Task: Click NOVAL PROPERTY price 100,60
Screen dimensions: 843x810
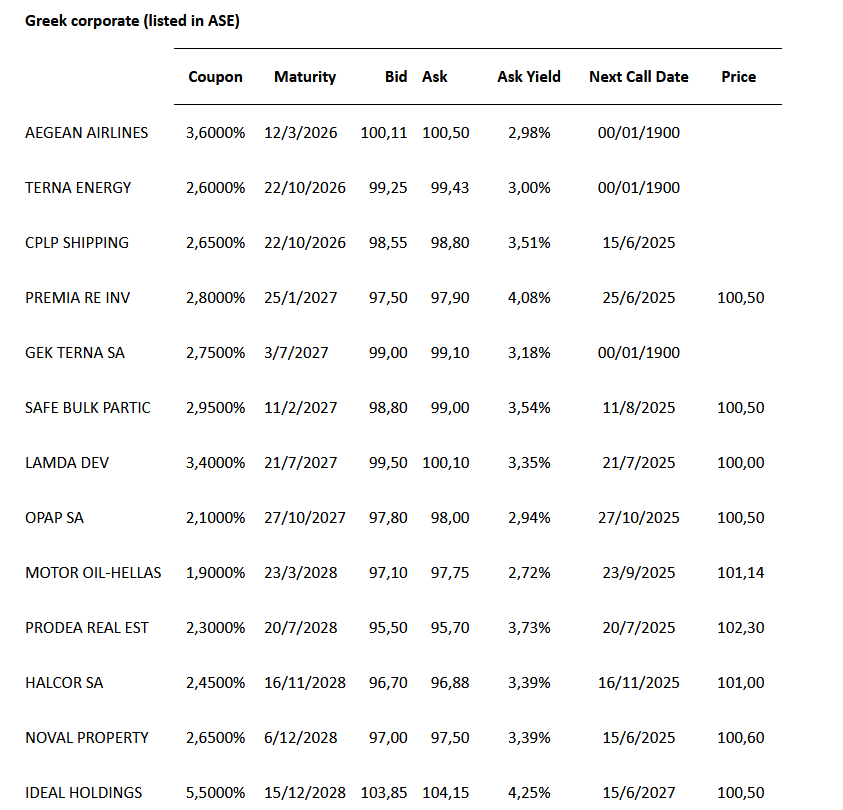Action: click(741, 738)
